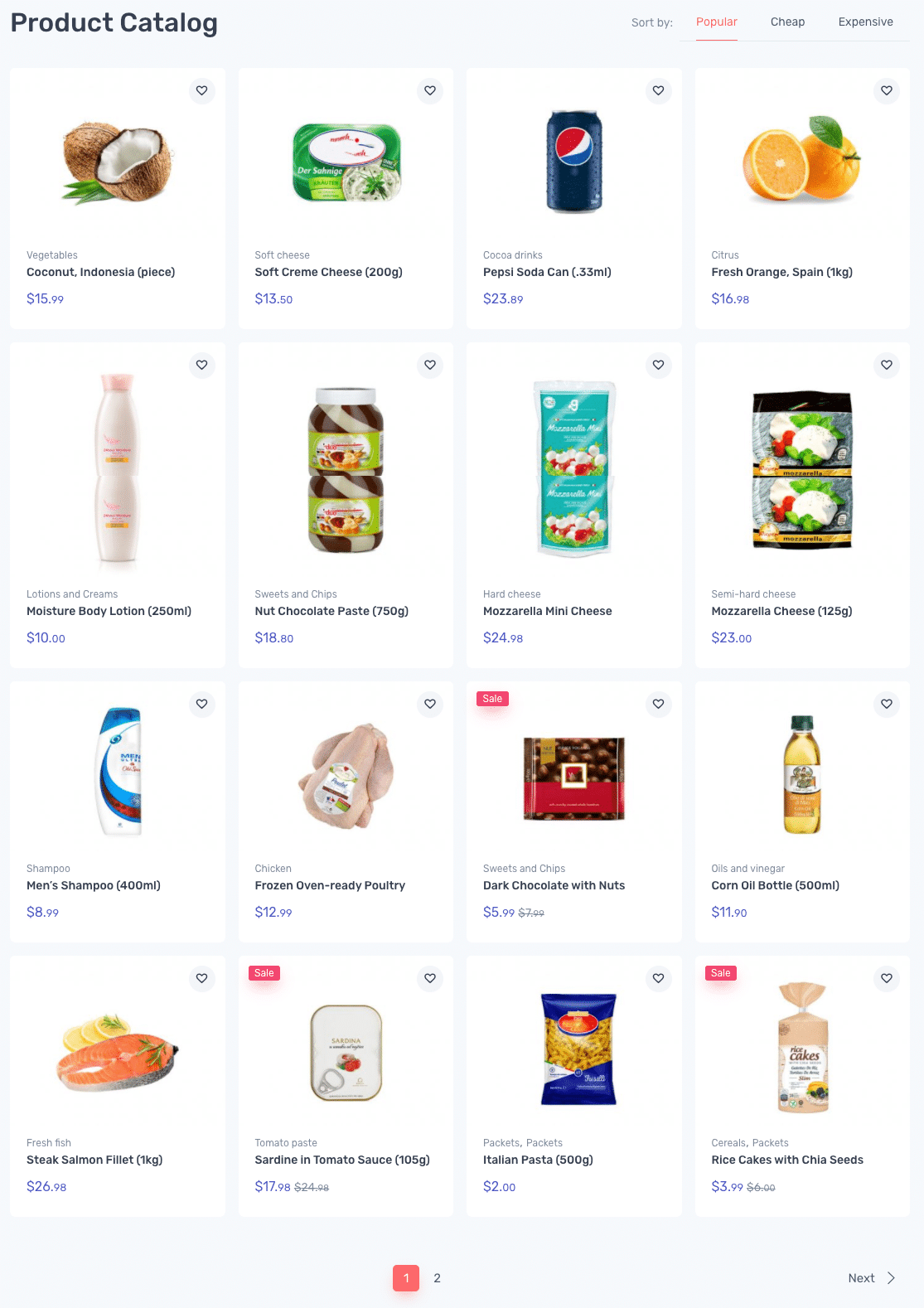Click heart icon on Fresh Orange, Spain card

click(x=887, y=90)
